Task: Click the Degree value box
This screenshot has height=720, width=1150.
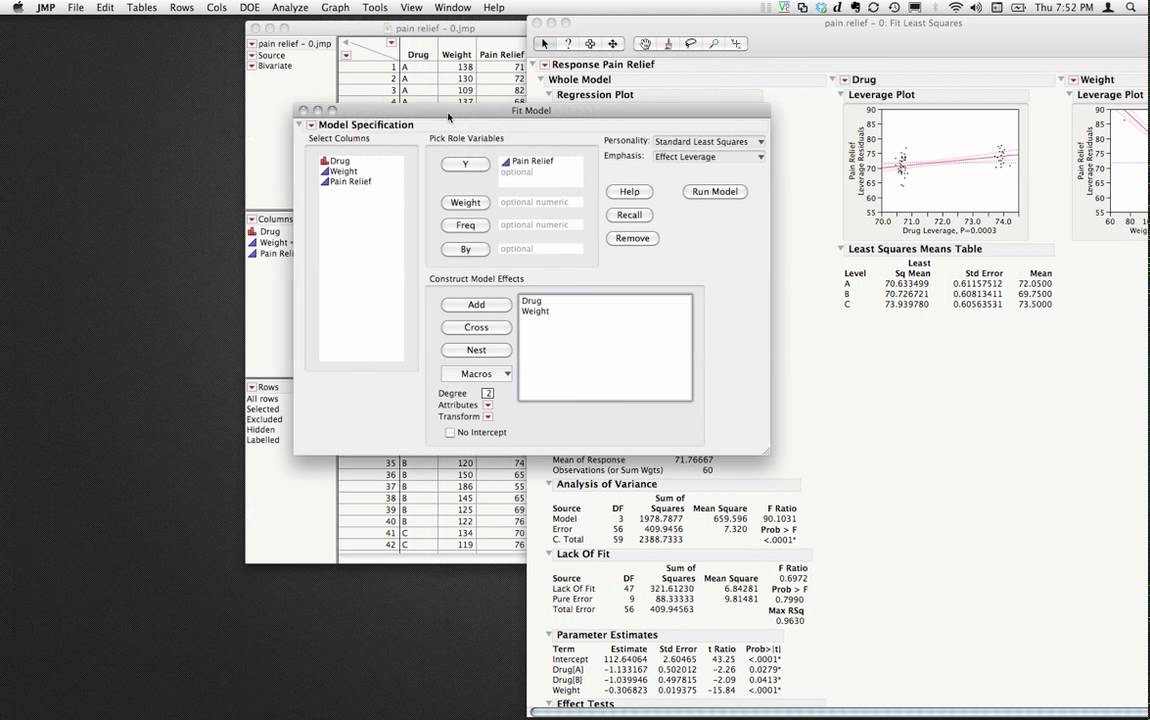Action: 488,394
